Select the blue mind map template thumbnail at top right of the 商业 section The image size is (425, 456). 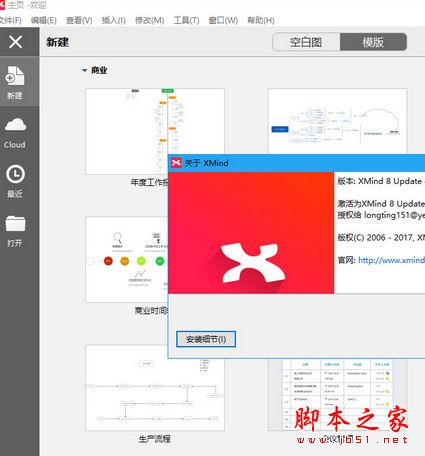coord(337,121)
